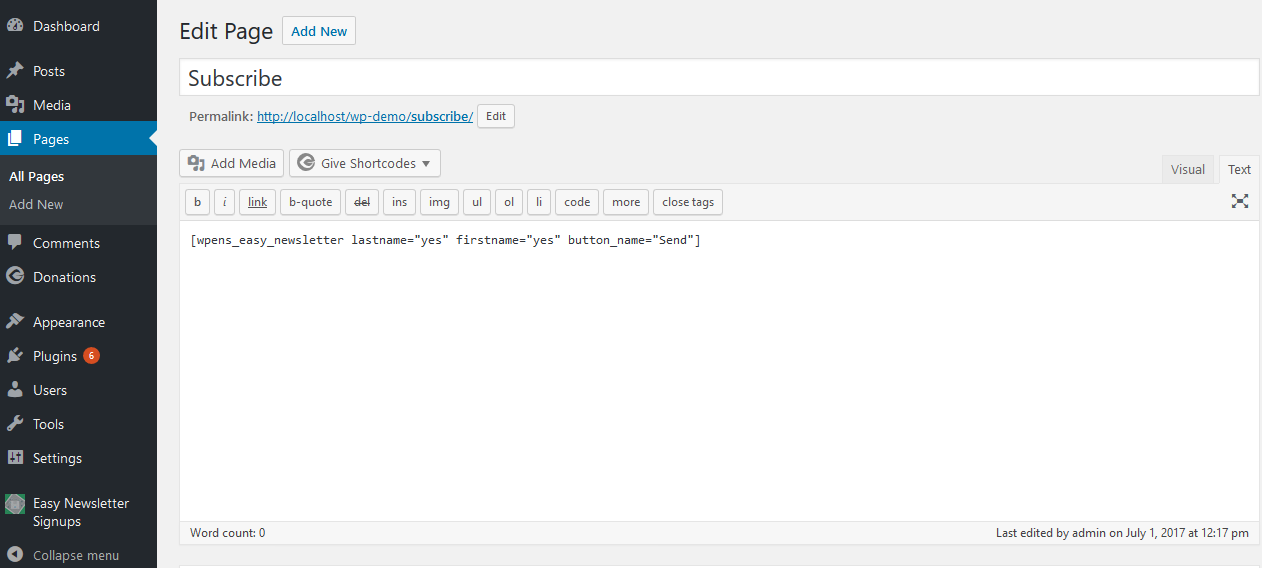This screenshot has width=1262, height=568.
Task: Switch to the Visual editor tab
Action: [1188, 169]
